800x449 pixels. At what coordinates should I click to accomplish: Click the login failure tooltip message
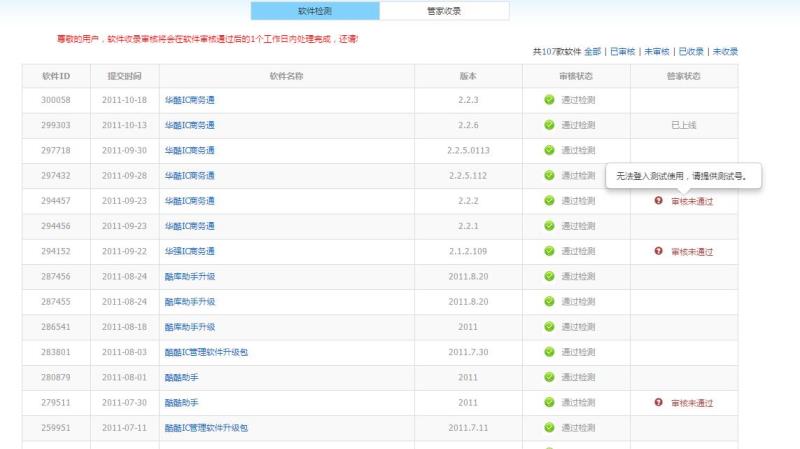(x=683, y=176)
